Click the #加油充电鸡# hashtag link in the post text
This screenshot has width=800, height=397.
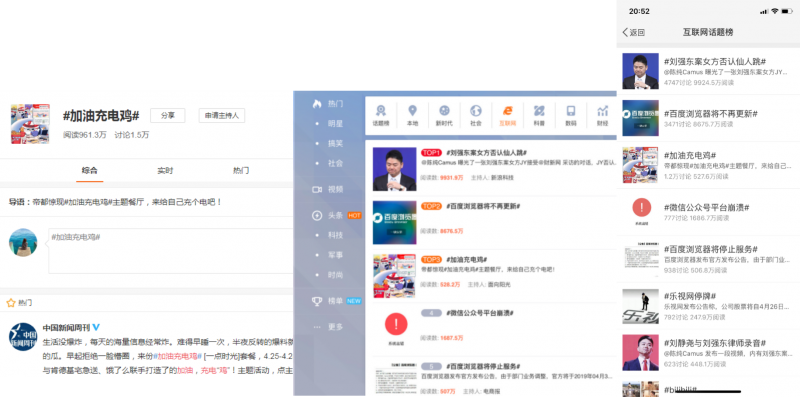pos(178,356)
